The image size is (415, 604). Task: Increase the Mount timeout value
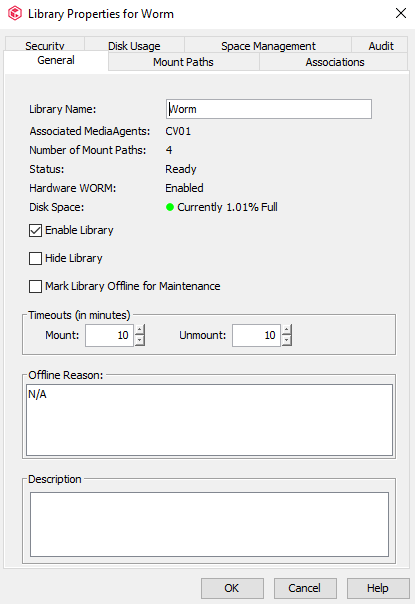pos(140,330)
